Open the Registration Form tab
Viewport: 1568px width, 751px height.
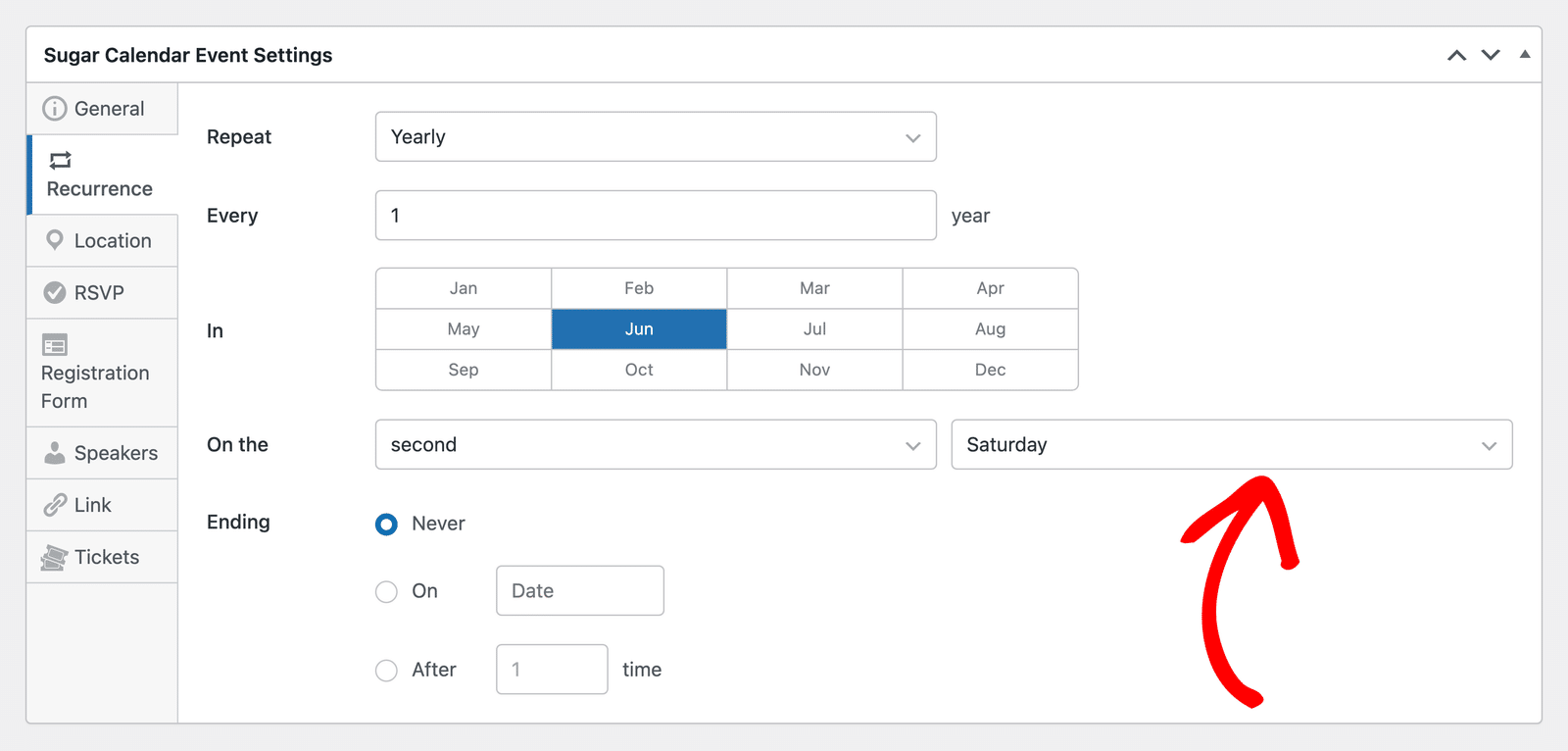(x=102, y=373)
